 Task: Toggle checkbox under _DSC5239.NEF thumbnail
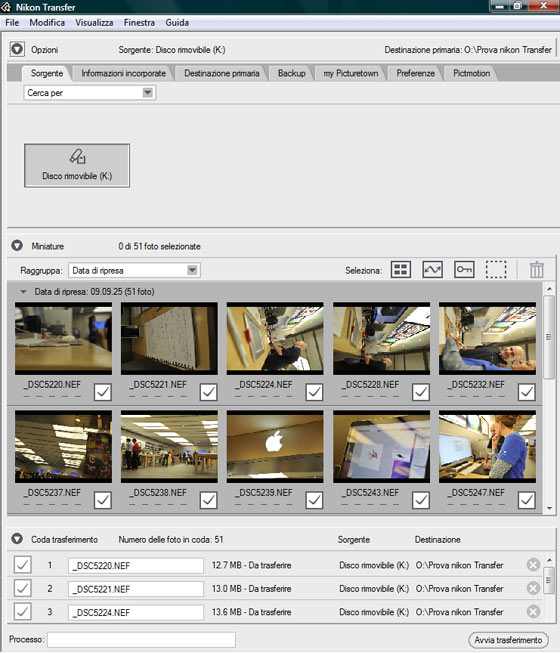314,500
